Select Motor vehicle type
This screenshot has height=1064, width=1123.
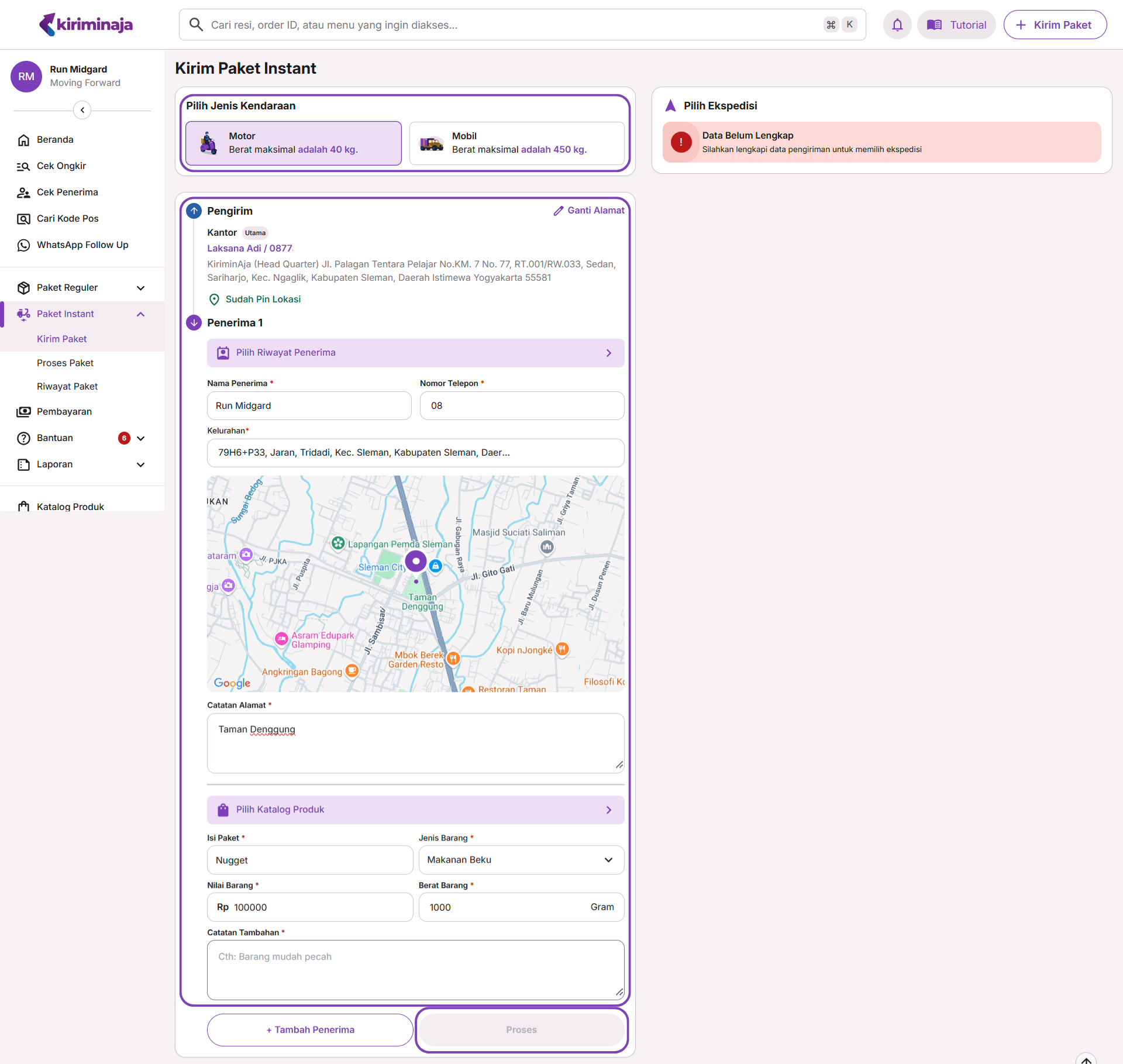click(x=294, y=143)
